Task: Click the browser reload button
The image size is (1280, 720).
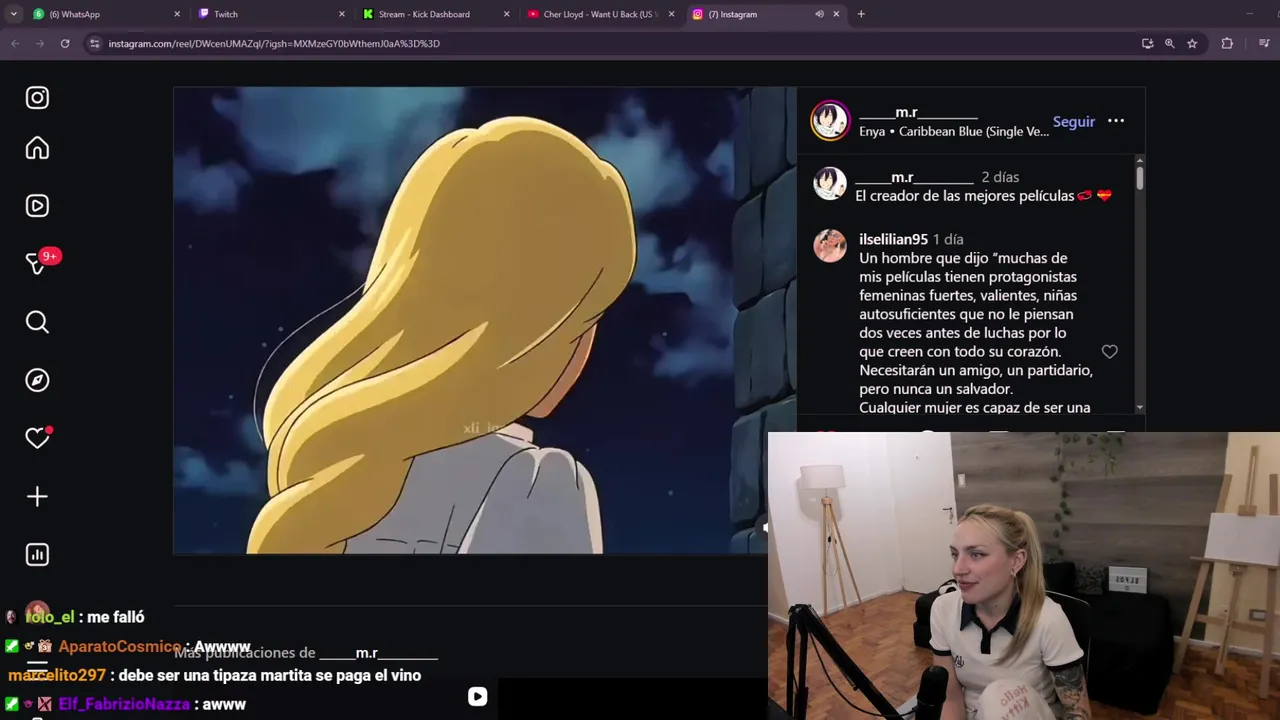Action: [65, 43]
